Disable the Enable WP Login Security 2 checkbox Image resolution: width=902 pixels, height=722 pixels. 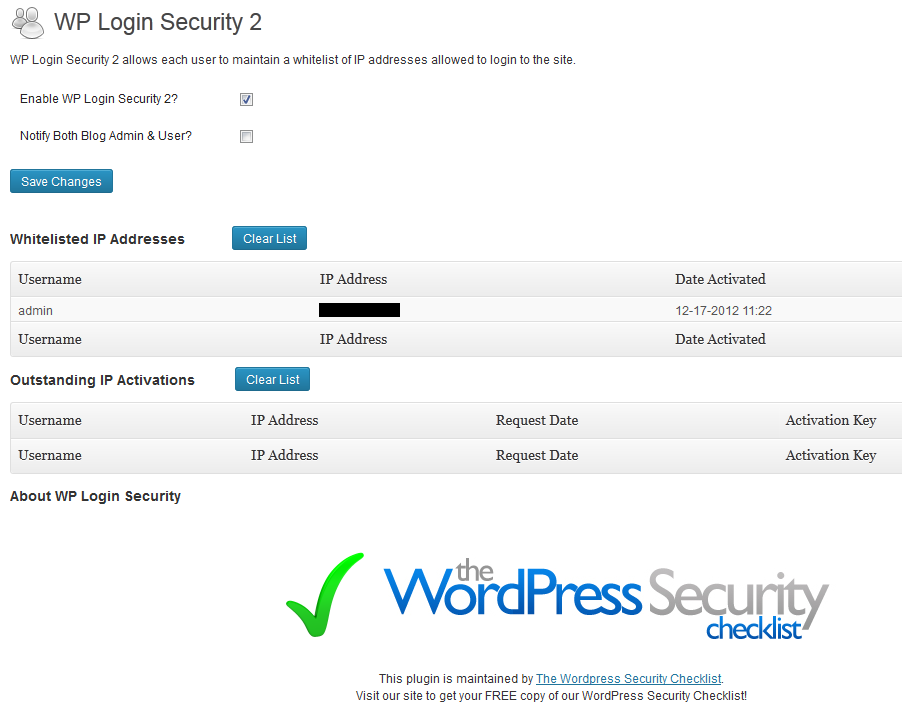tap(246, 99)
